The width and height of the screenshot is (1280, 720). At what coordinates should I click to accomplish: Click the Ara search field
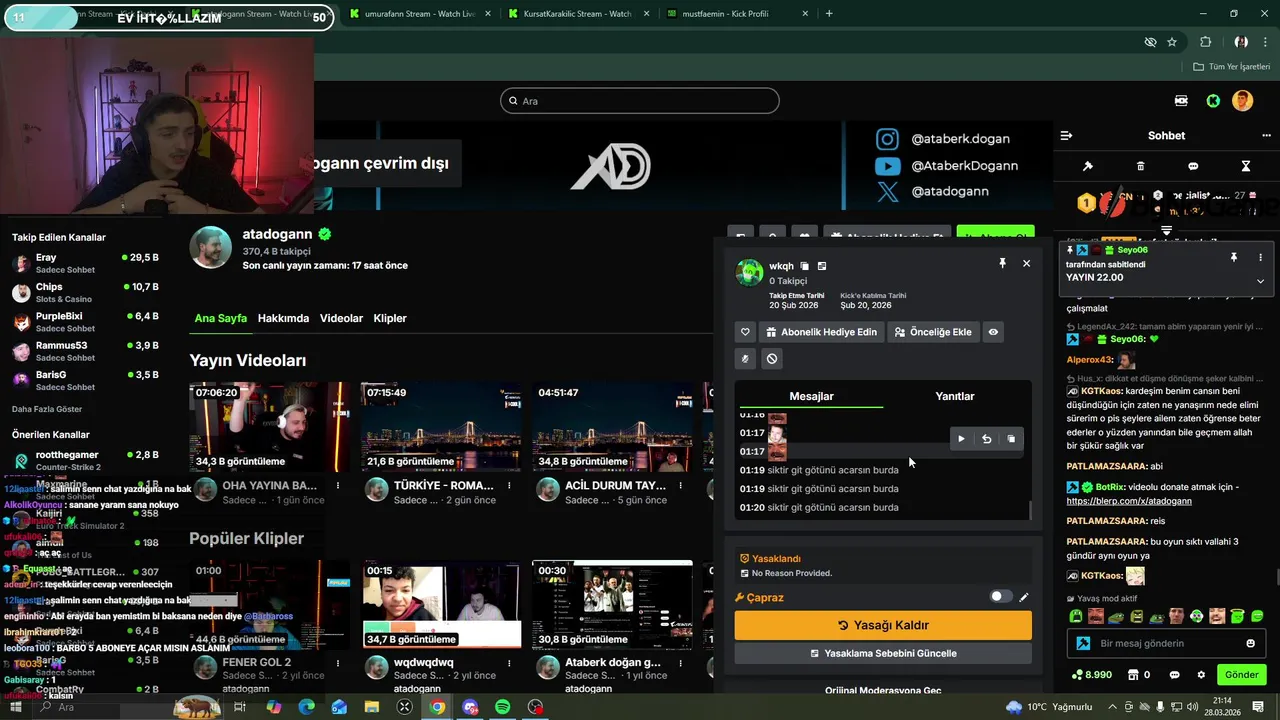click(640, 101)
